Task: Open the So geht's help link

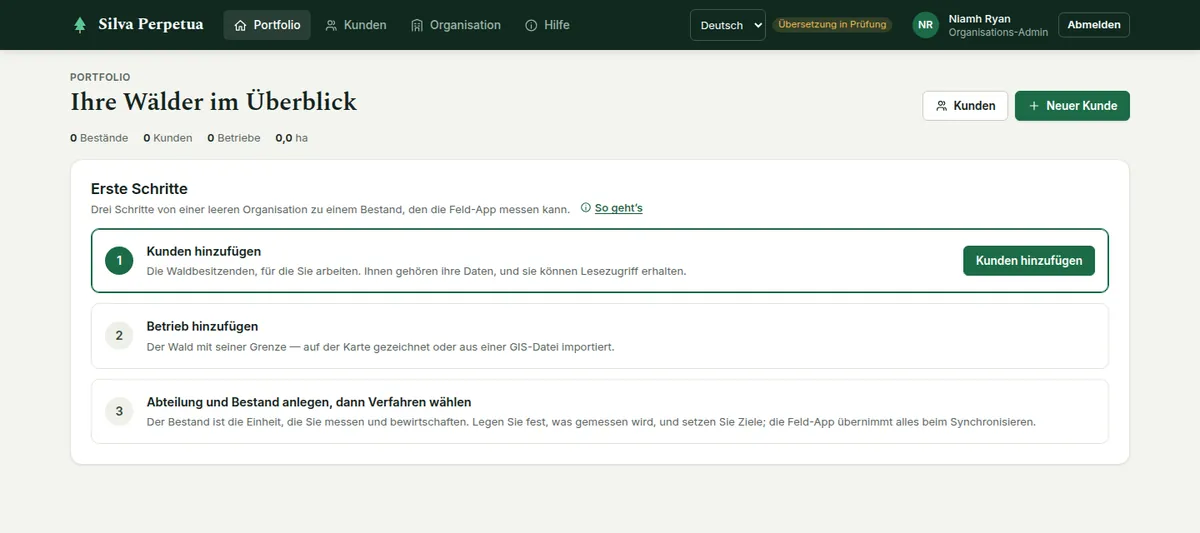Action: click(x=612, y=208)
